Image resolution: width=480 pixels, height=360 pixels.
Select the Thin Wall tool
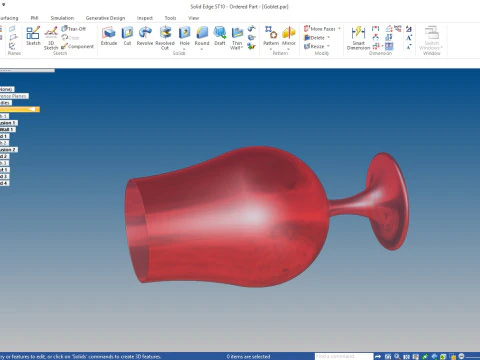(237, 38)
